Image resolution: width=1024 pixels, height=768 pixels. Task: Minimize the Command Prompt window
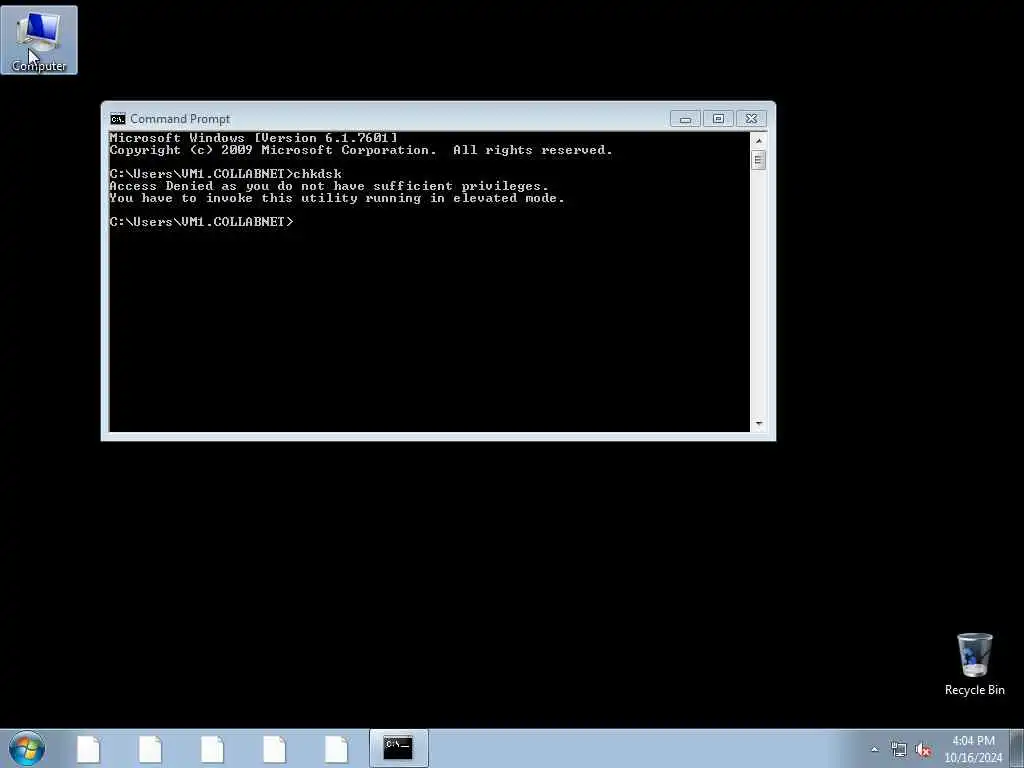(x=685, y=119)
